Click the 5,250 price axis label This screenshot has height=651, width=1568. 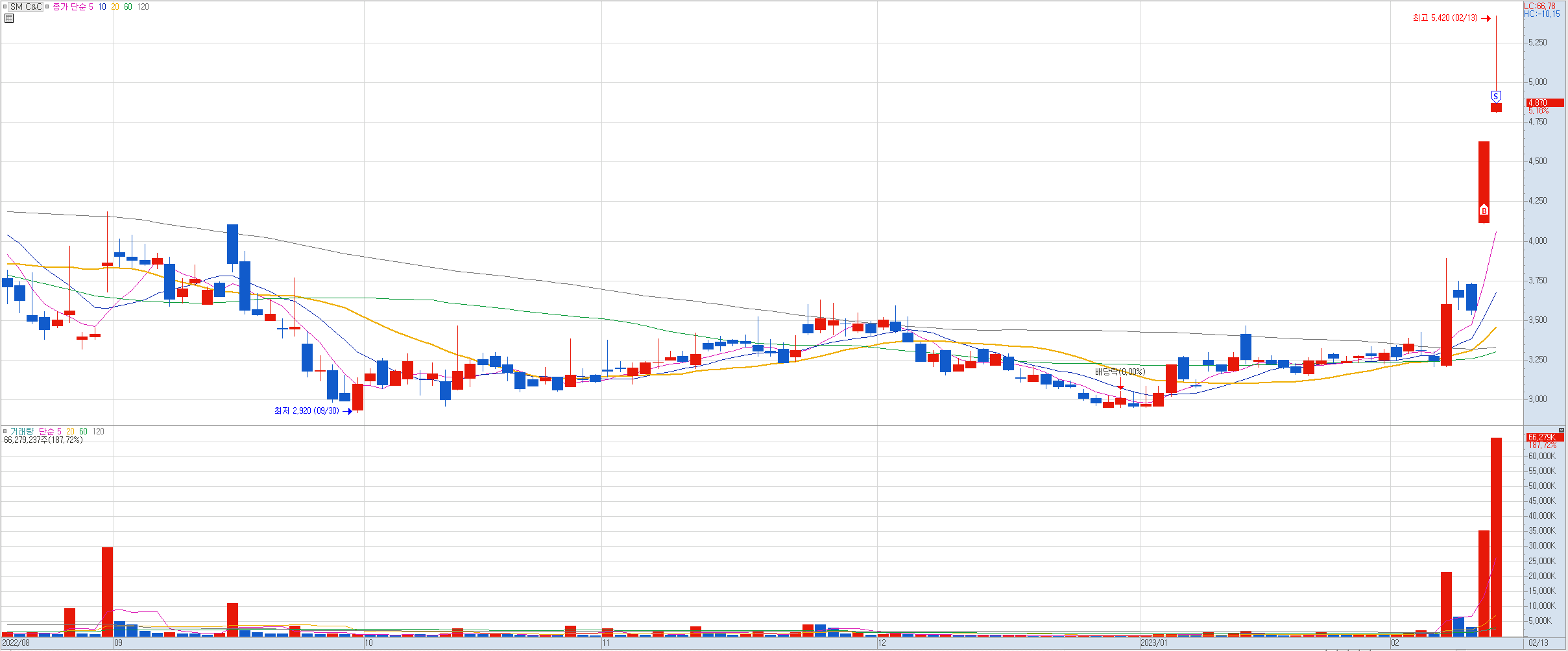pyautogui.click(x=1538, y=43)
